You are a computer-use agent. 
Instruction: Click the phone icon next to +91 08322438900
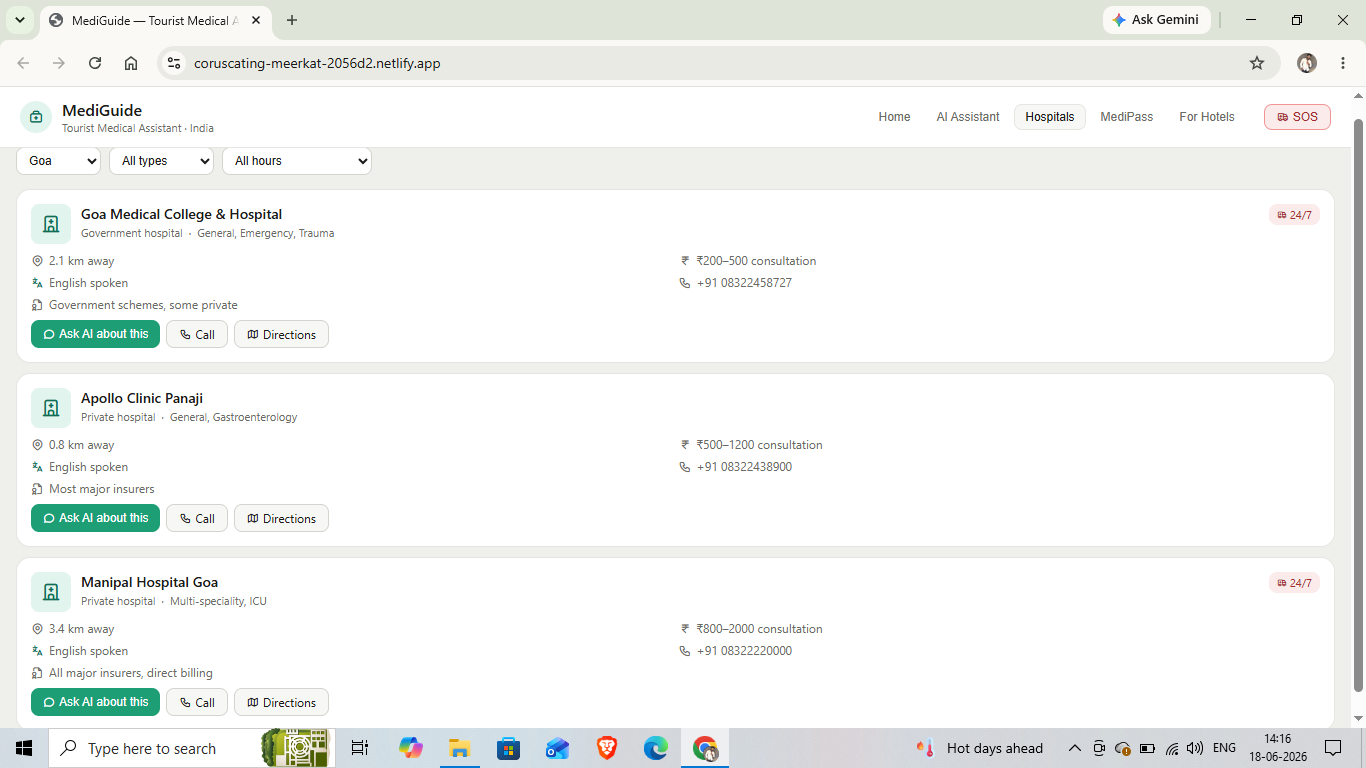click(685, 467)
